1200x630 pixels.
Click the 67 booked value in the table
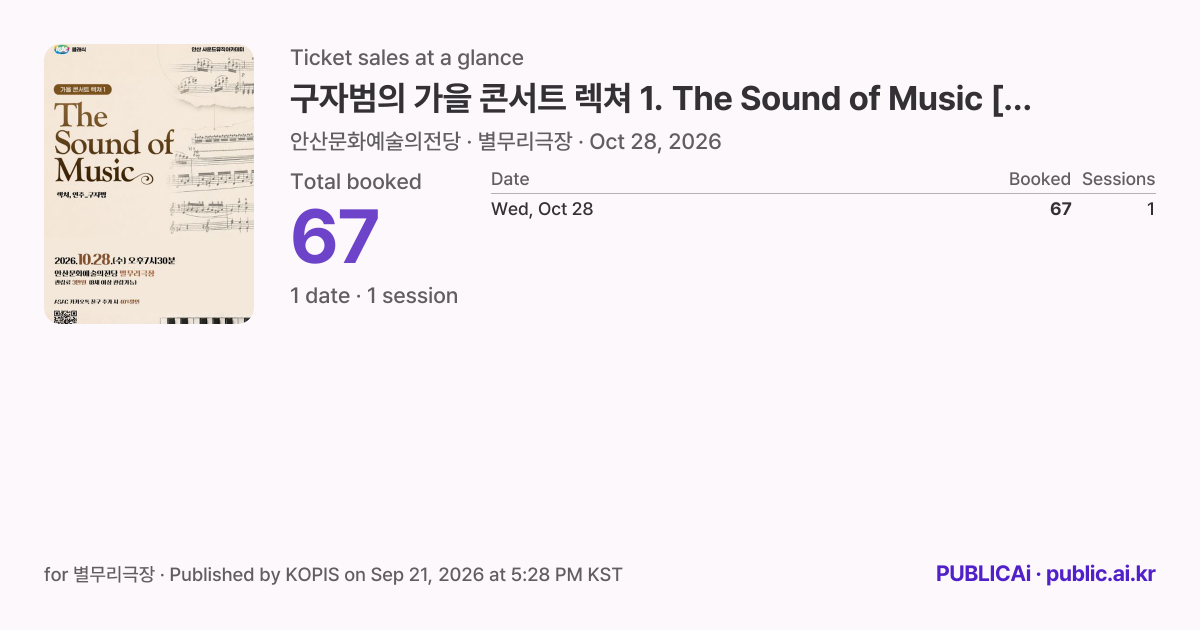pyautogui.click(x=1061, y=209)
